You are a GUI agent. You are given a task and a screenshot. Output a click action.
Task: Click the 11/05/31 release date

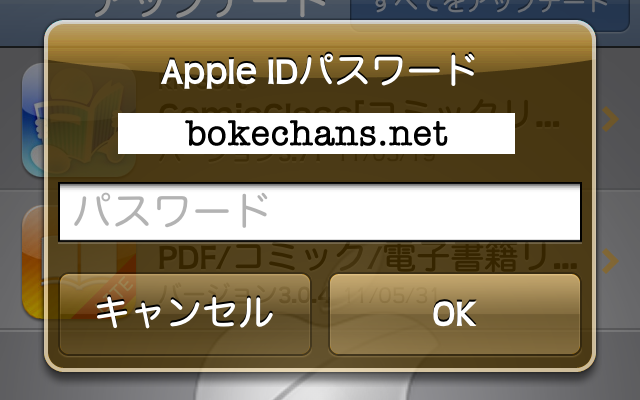[392, 295]
